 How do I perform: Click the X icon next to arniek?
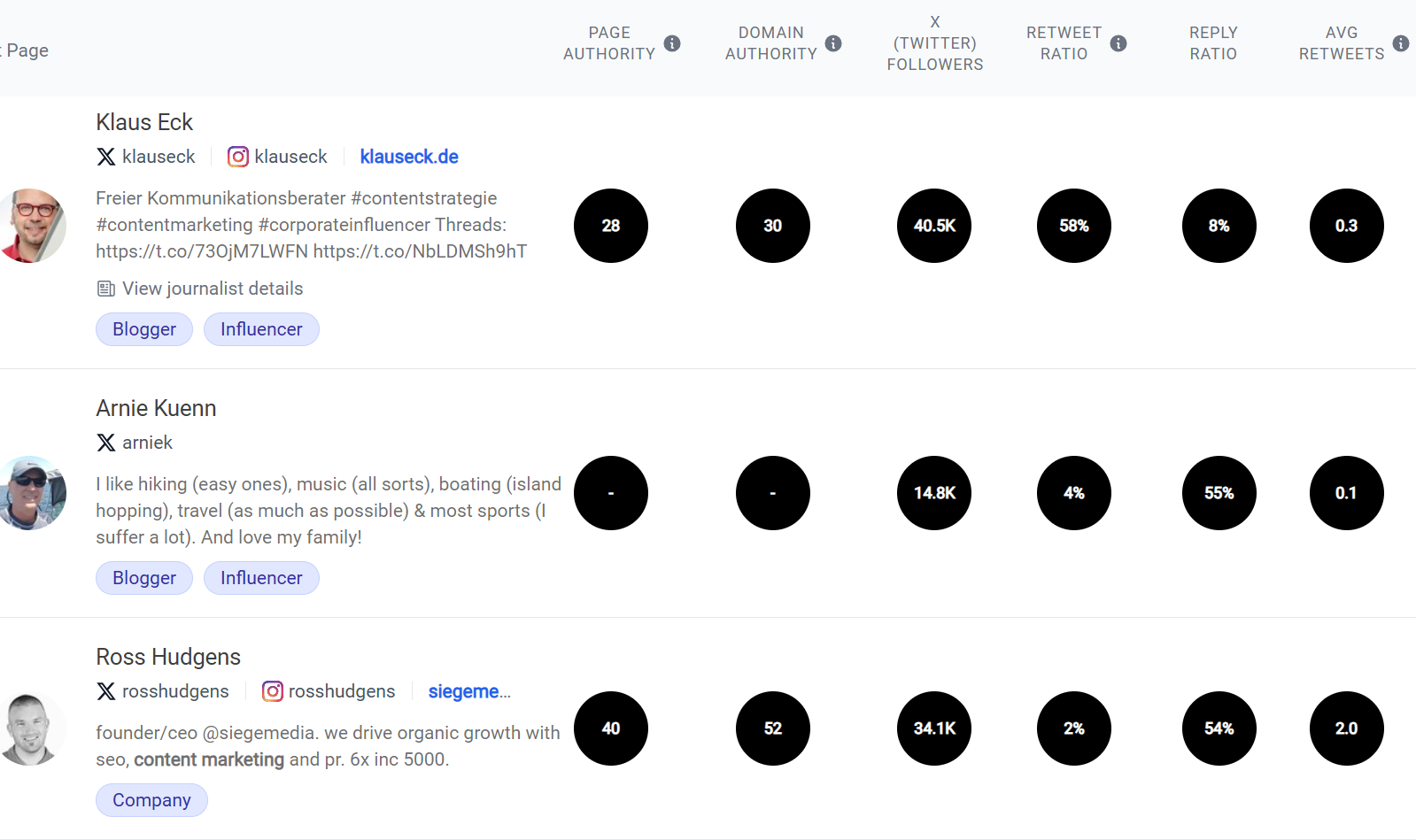click(105, 443)
